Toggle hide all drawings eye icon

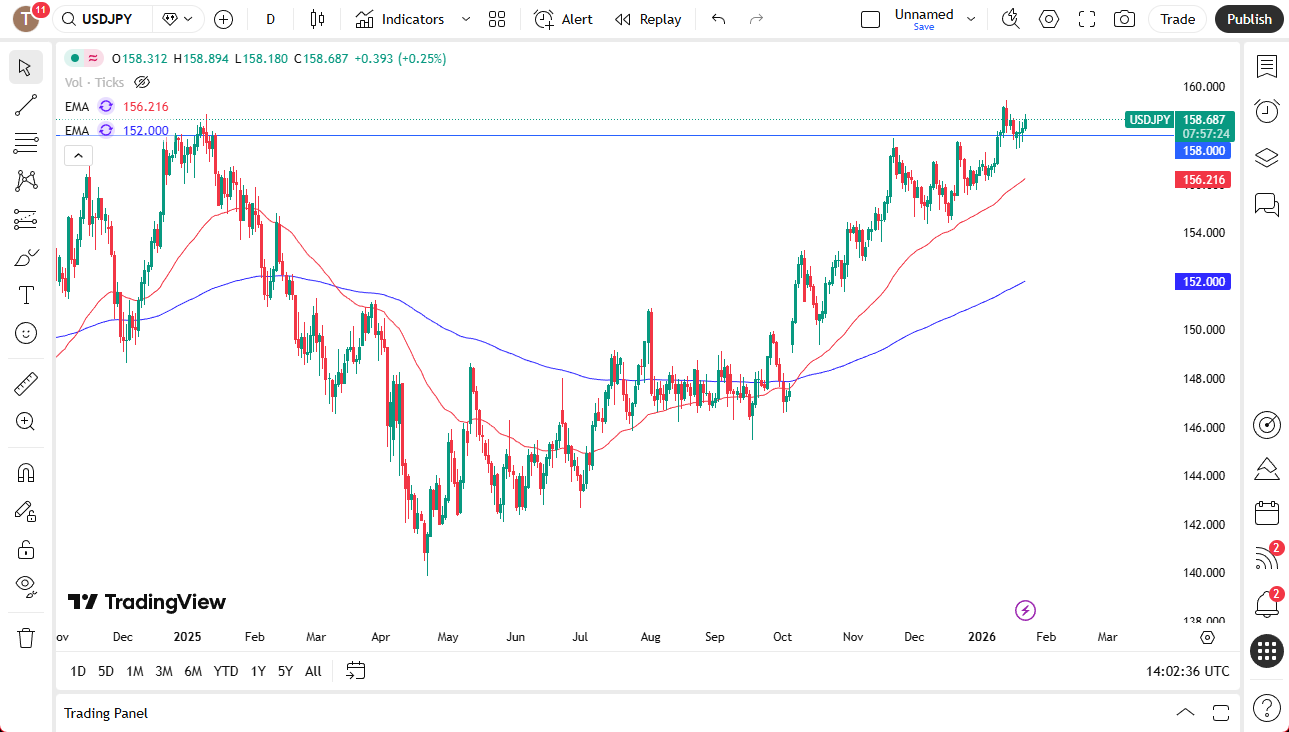(x=25, y=586)
